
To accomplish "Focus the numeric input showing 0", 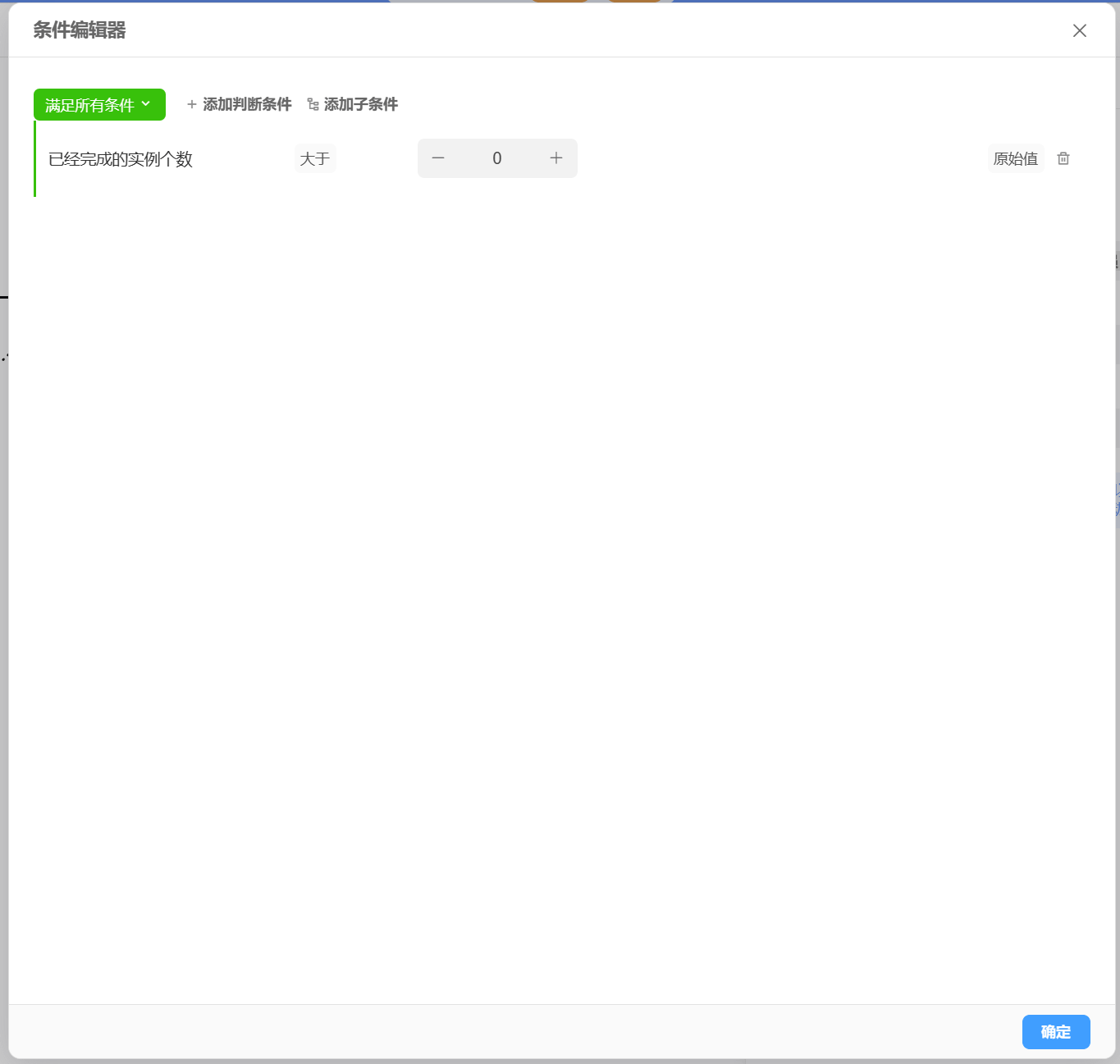I will pos(496,158).
